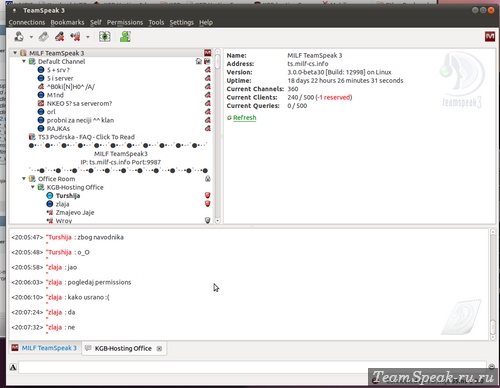Click the red M server logo on the toolbar's right side
500x388 pixels.
(x=490, y=36)
